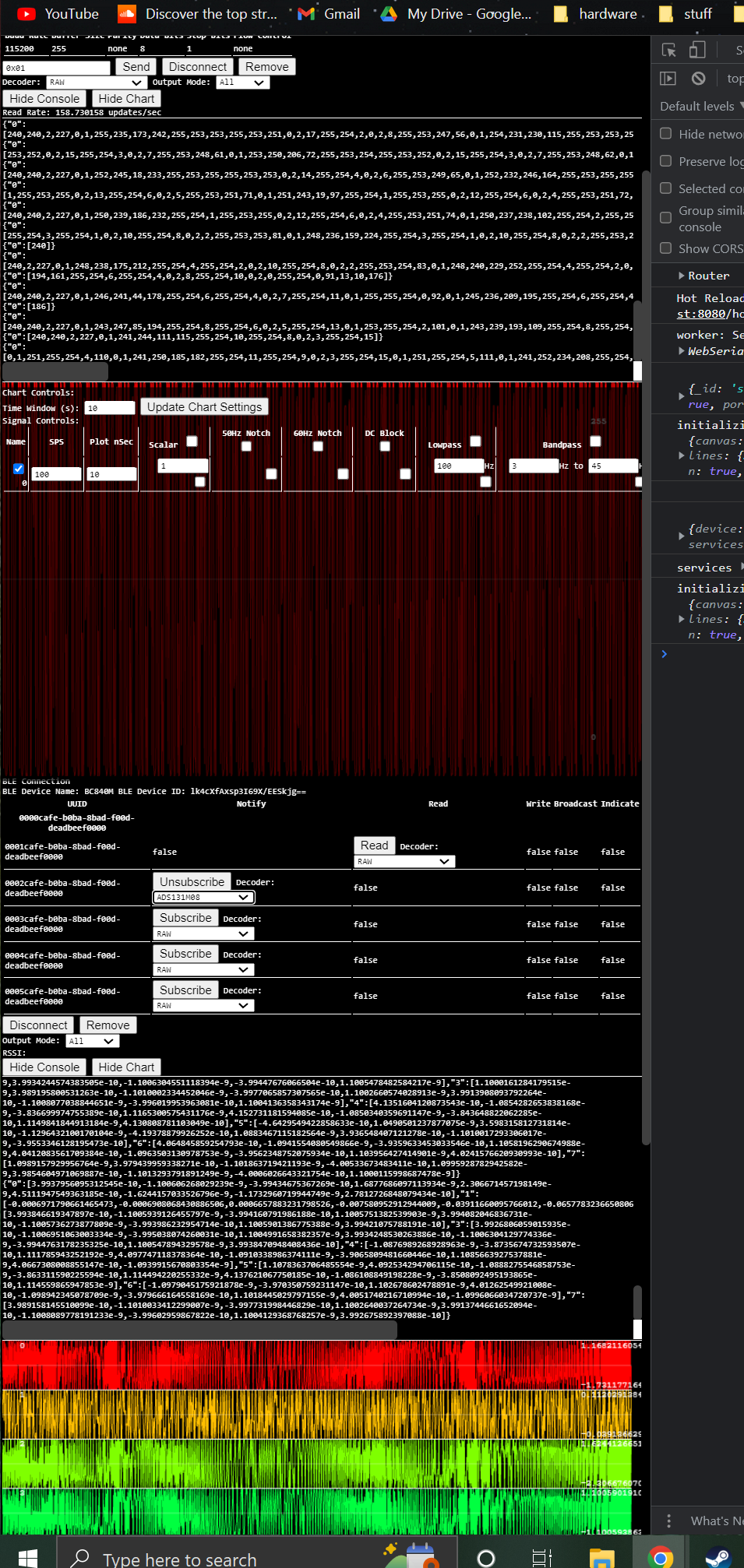Image resolution: width=744 pixels, height=1568 pixels.
Task: Click the serial Disconnect button
Action: [198, 67]
